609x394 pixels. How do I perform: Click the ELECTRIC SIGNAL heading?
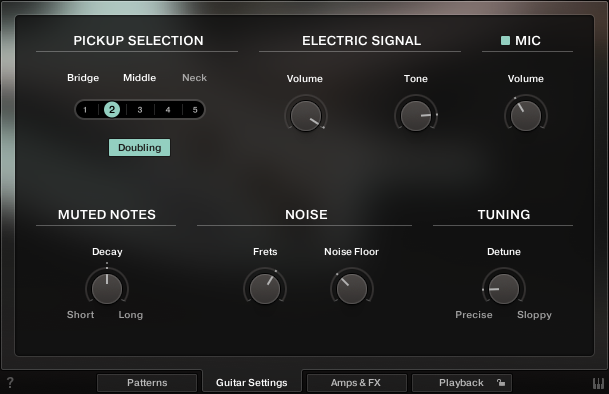[x=362, y=41]
